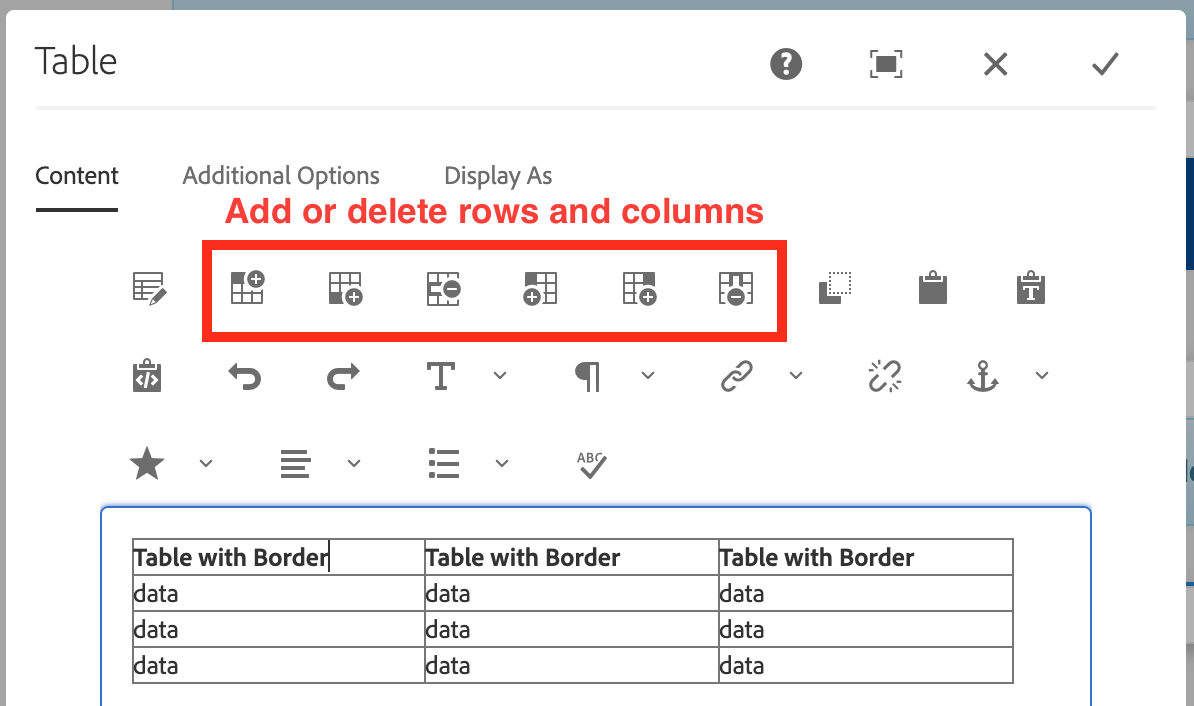Undo the last edit
Viewport: 1194px width, 706px height.
click(245, 376)
